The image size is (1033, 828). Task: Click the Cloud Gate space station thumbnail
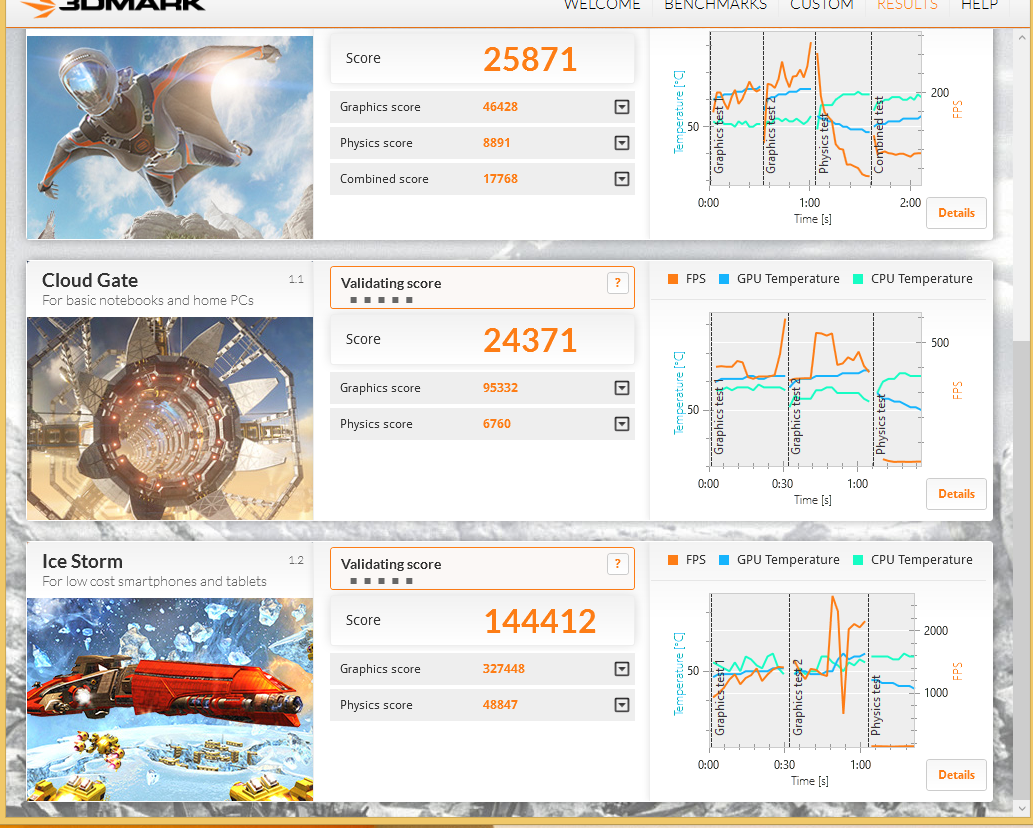coord(170,418)
